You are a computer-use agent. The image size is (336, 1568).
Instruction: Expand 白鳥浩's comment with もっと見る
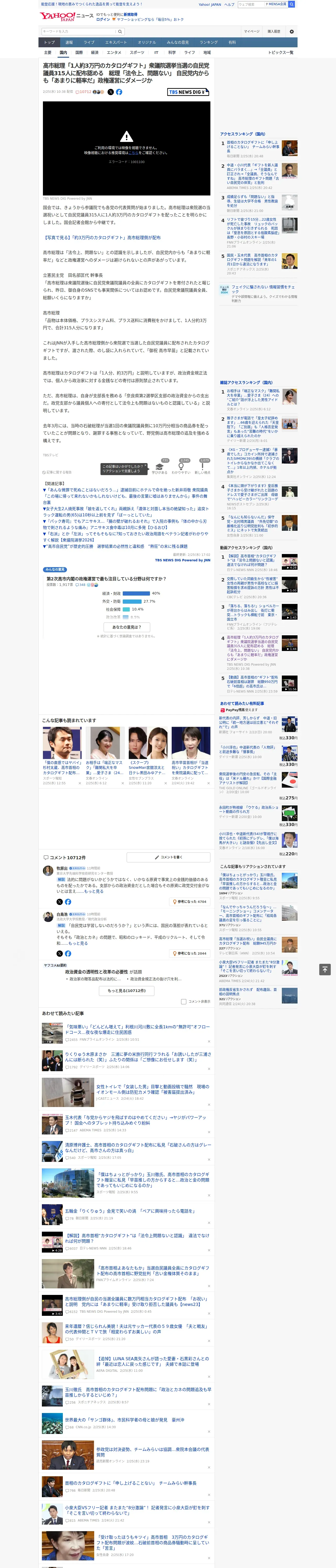77,943
